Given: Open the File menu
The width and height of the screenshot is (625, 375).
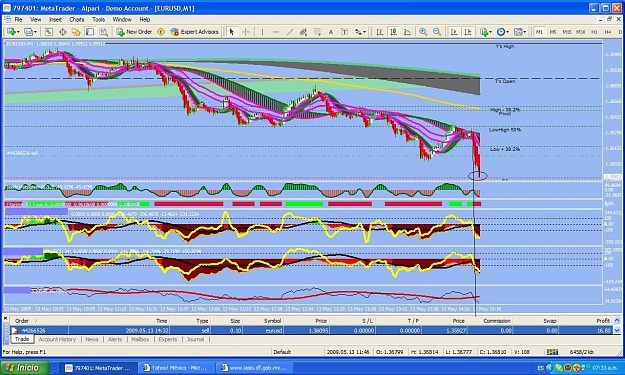Looking at the screenshot, I should click(x=18, y=20).
